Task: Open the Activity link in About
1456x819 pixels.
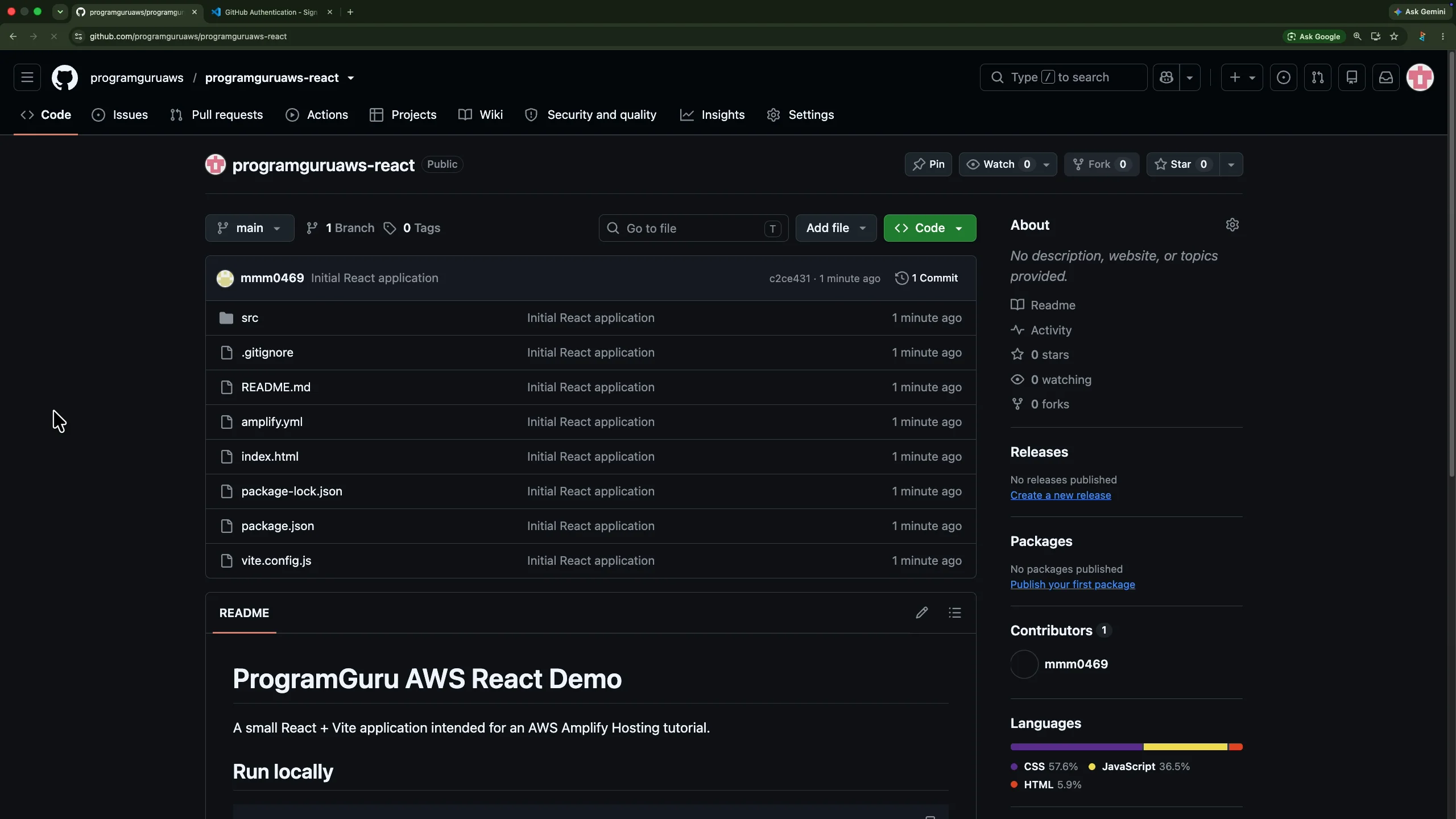Action: click(1041, 330)
